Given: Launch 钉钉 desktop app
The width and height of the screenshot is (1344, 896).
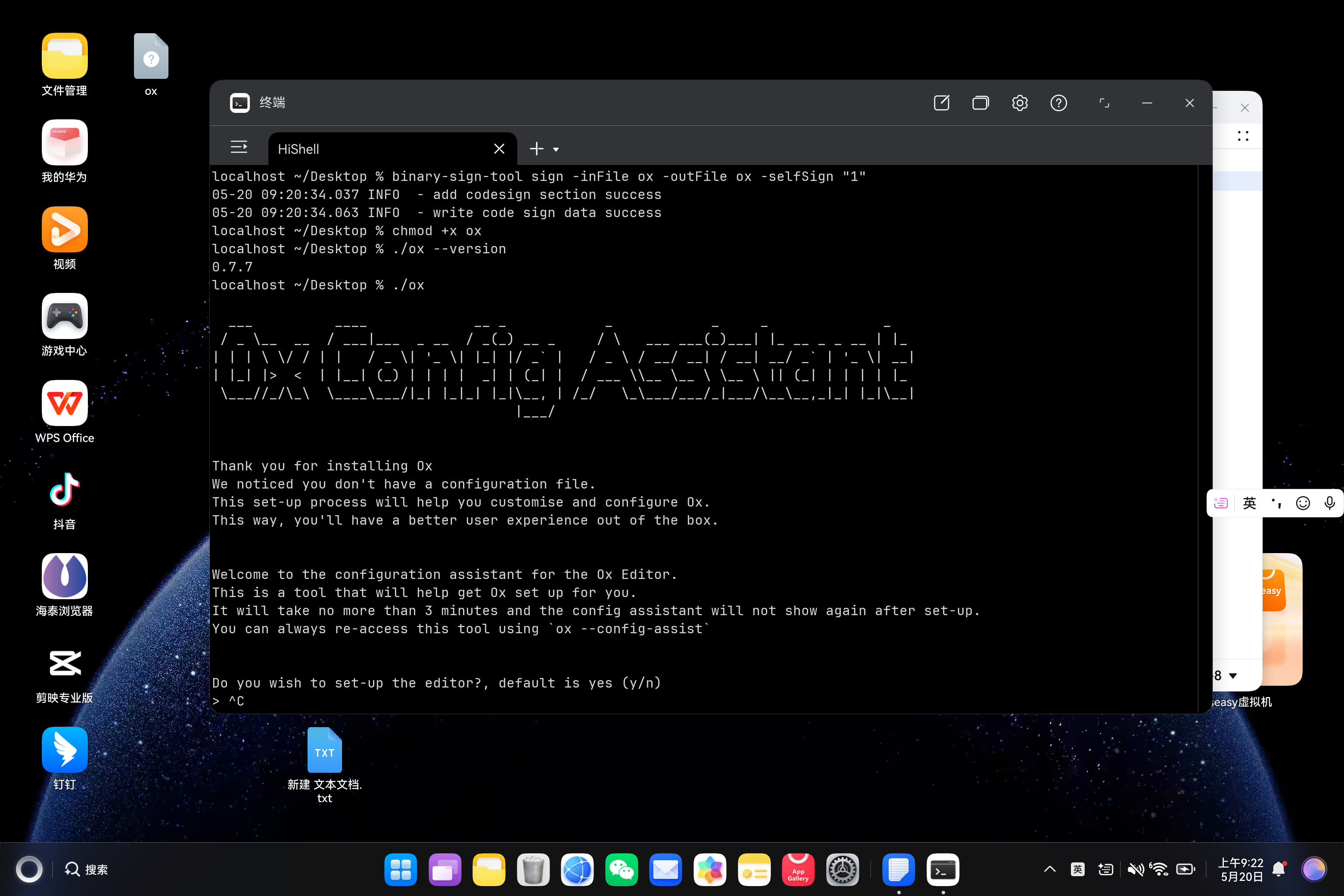Looking at the screenshot, I should 65,759.
